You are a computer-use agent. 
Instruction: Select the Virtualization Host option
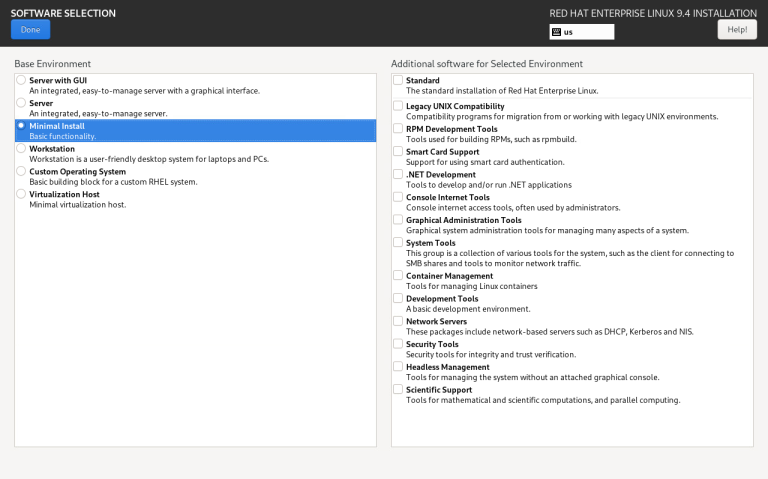click(21, 194)
